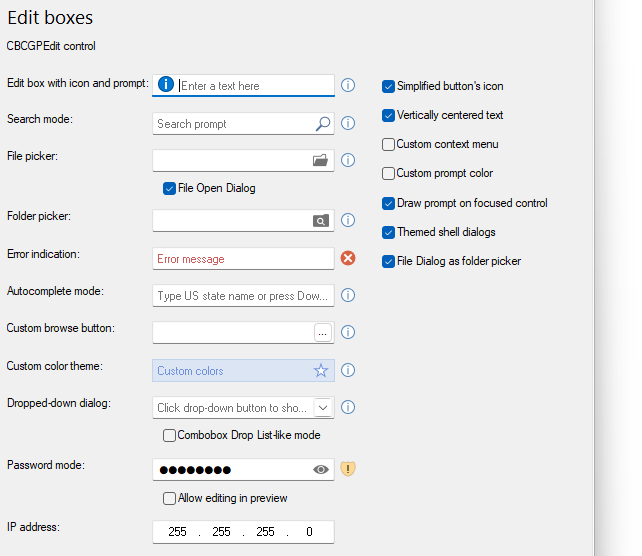Click the magnifier search icon in Search mode field
This screenshot has width=642, height=556.
click(x=323, y=124)
